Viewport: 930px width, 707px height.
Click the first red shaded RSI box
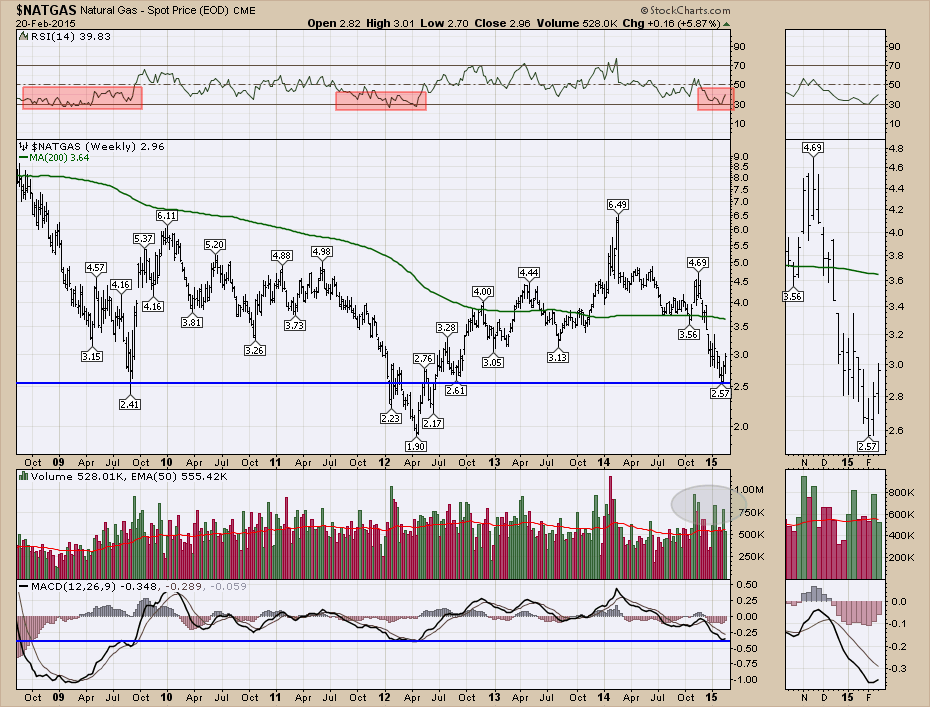tap(82, 98)
